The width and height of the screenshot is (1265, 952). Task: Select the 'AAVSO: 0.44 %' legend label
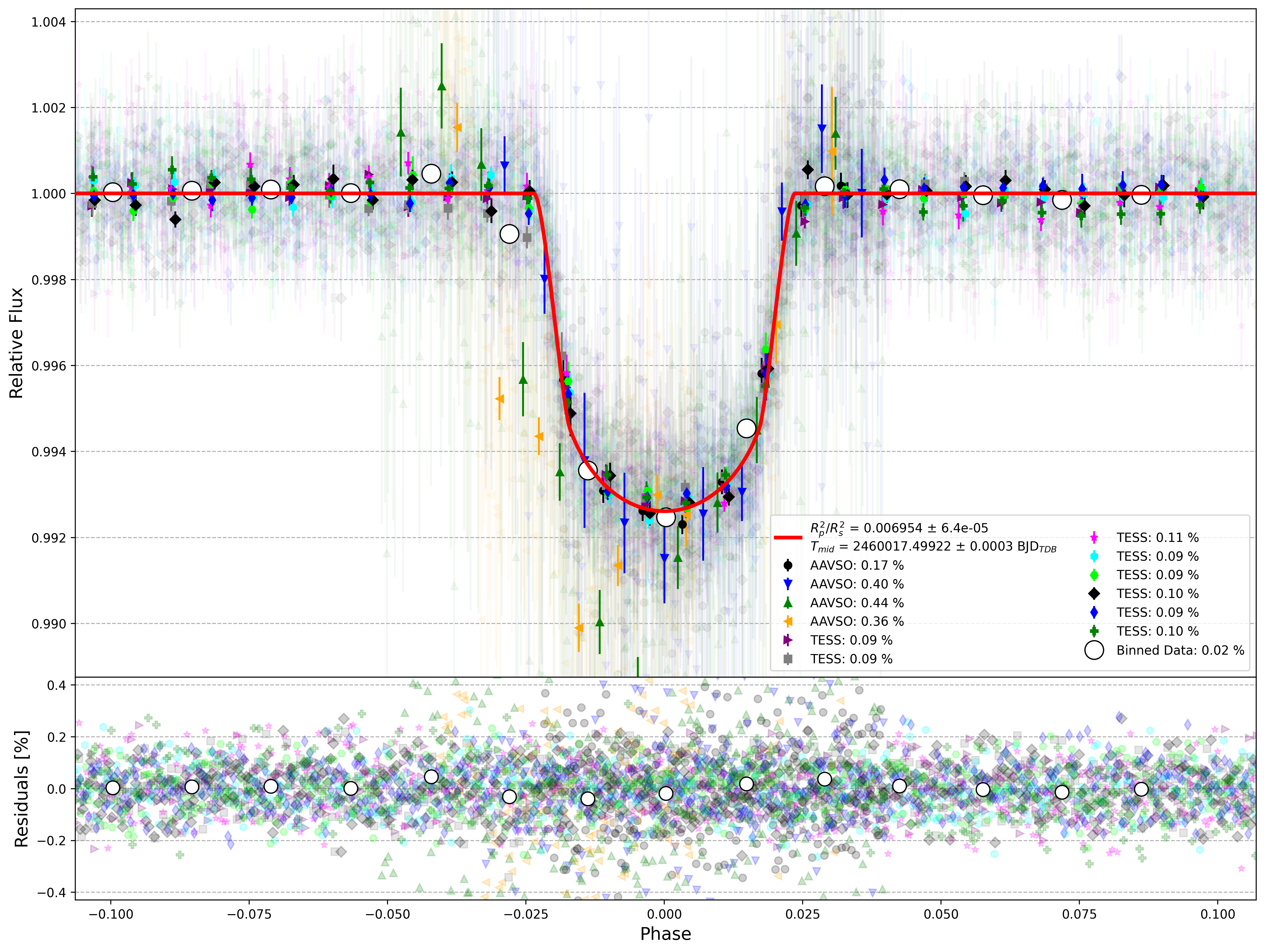click(857, 602)
